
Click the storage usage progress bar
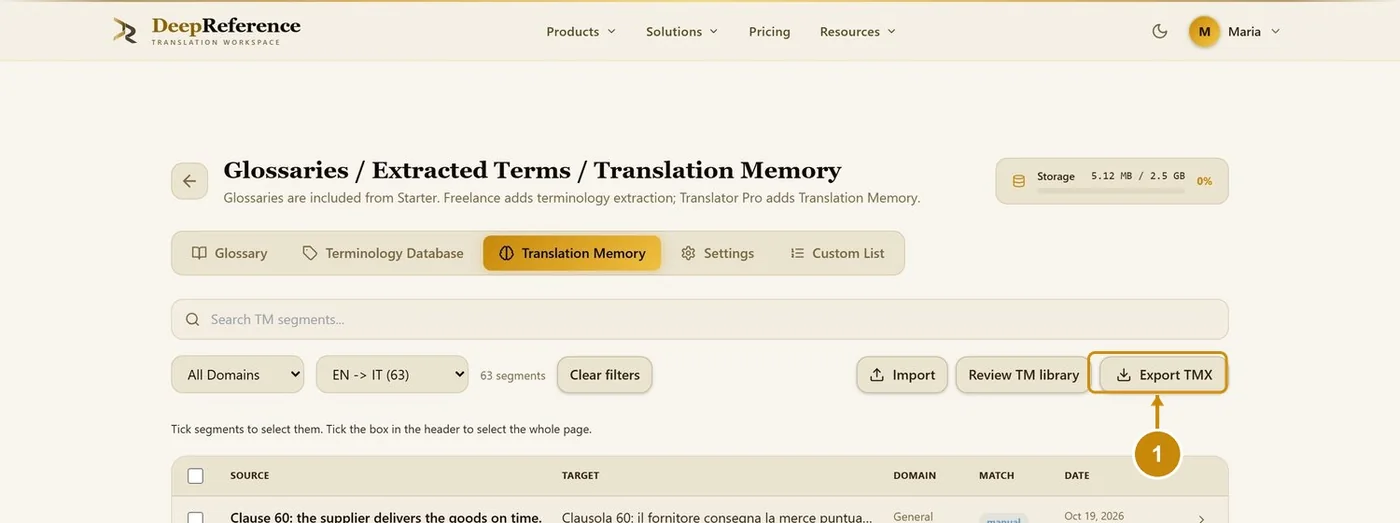tap(1111, 189)
